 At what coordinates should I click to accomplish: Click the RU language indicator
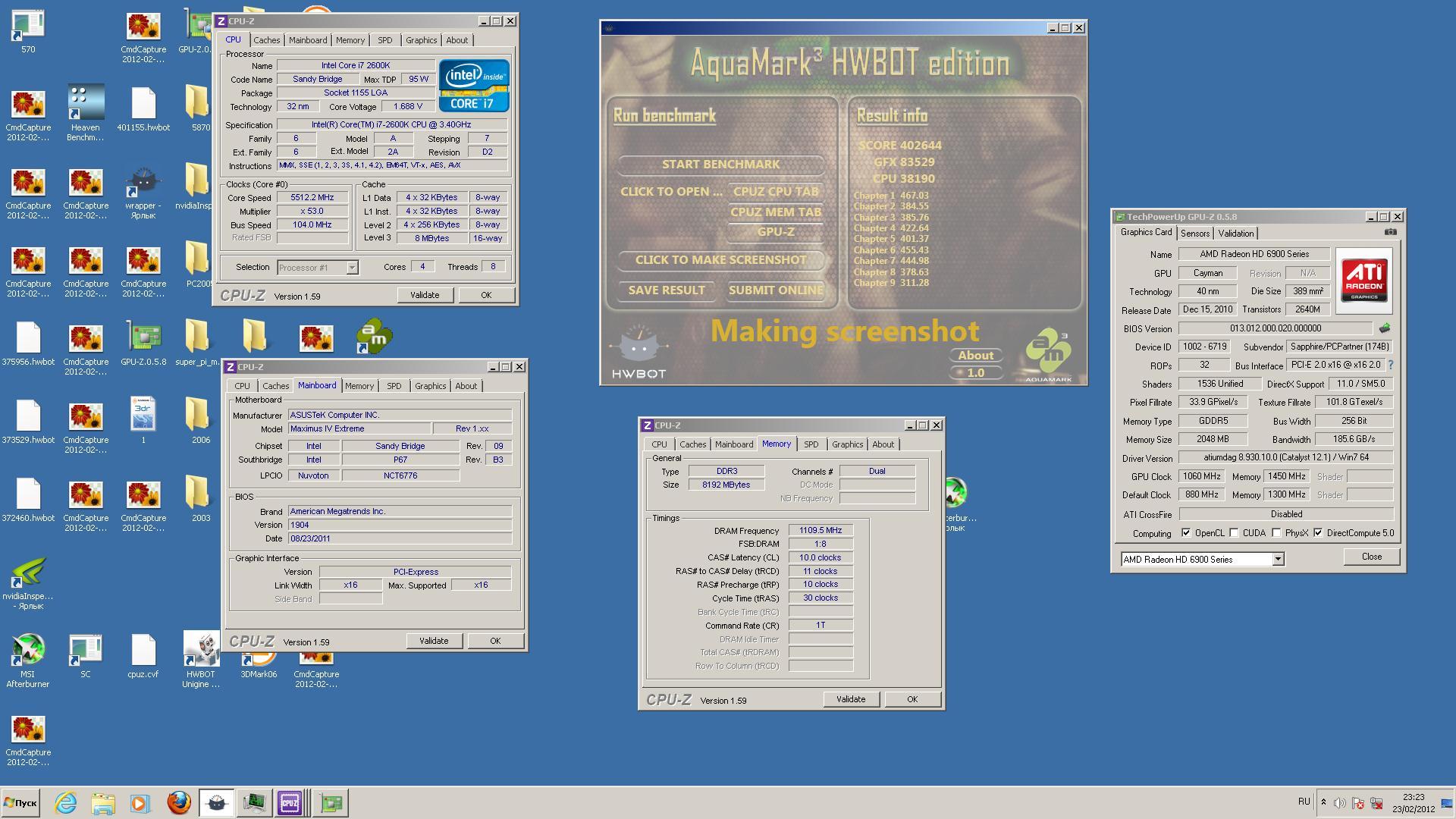click(x=1304, y=802)
